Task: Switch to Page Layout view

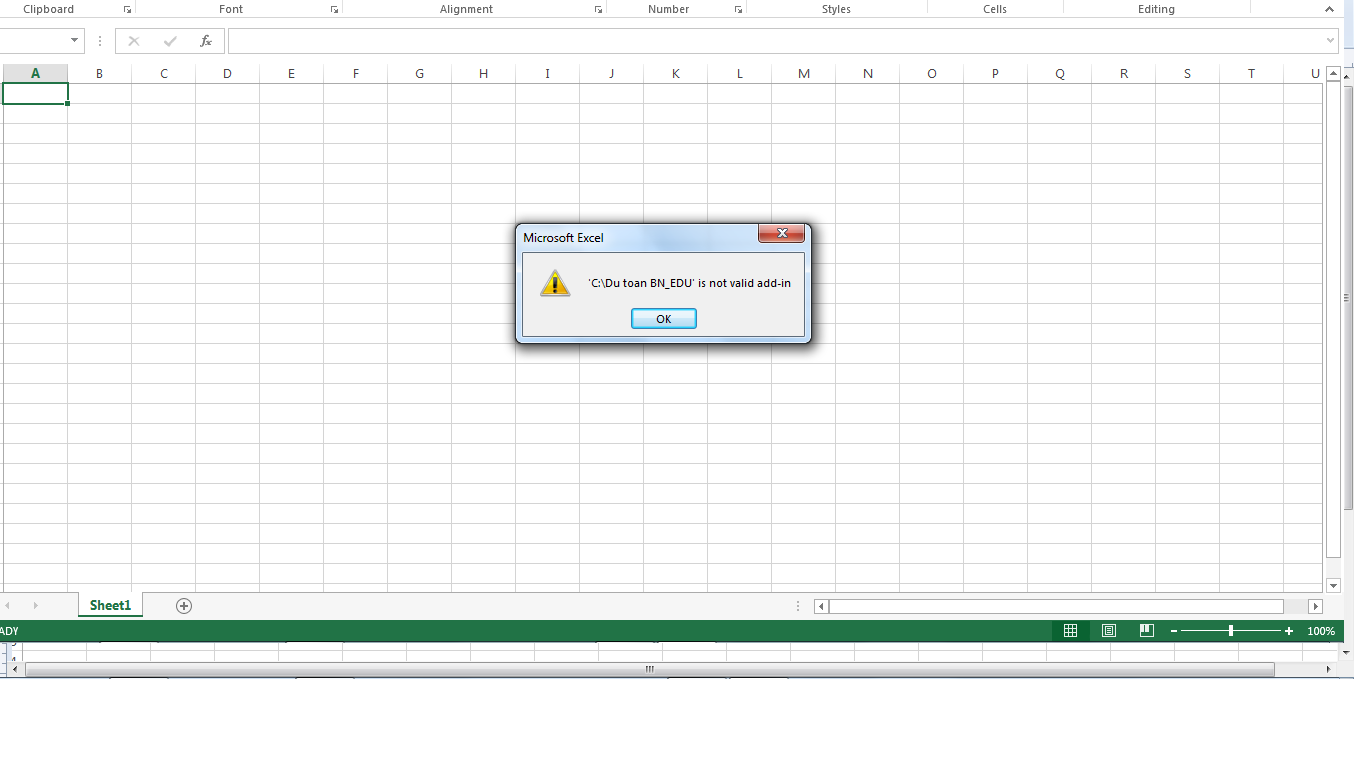Action: click(x=1108, y=631)
